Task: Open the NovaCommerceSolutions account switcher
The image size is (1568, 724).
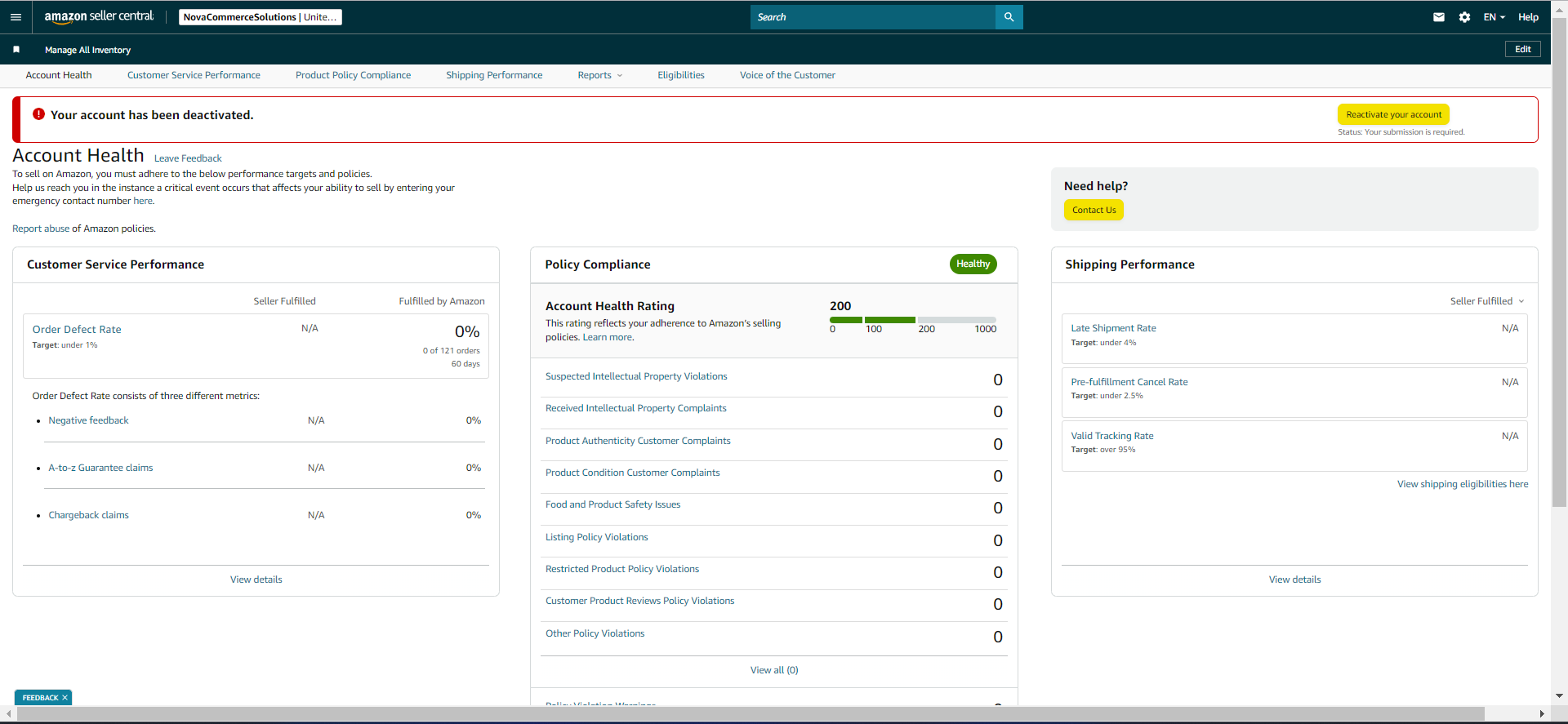Action: pos(260,17)
